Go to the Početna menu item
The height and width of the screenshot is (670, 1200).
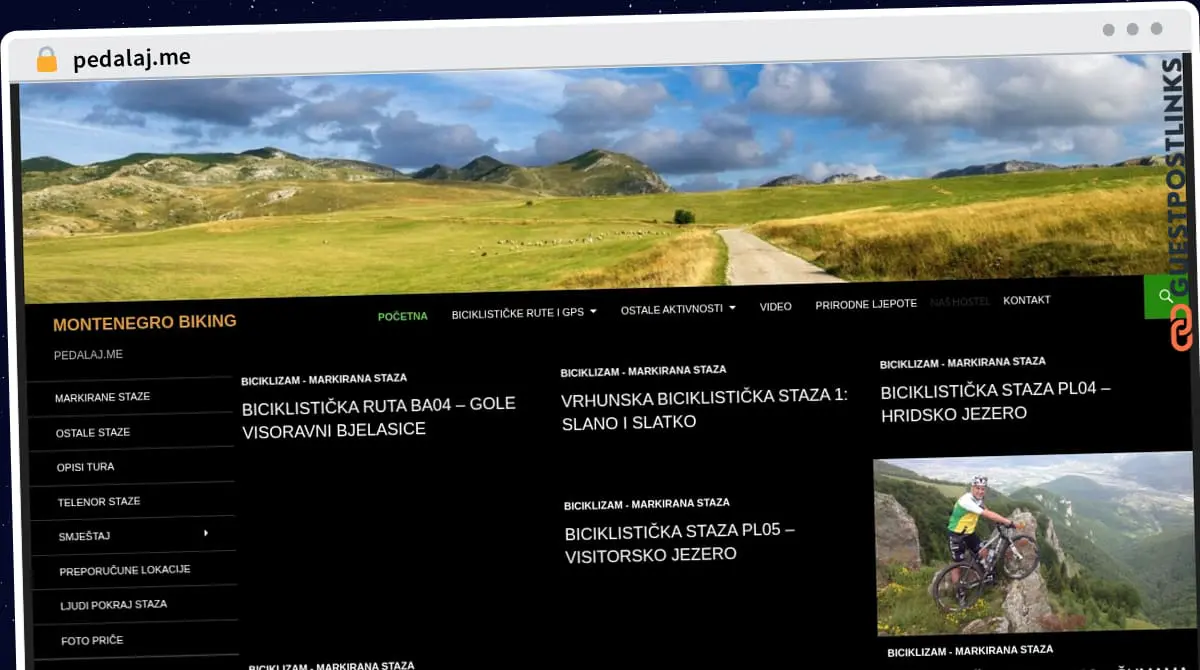click(402, 316)
